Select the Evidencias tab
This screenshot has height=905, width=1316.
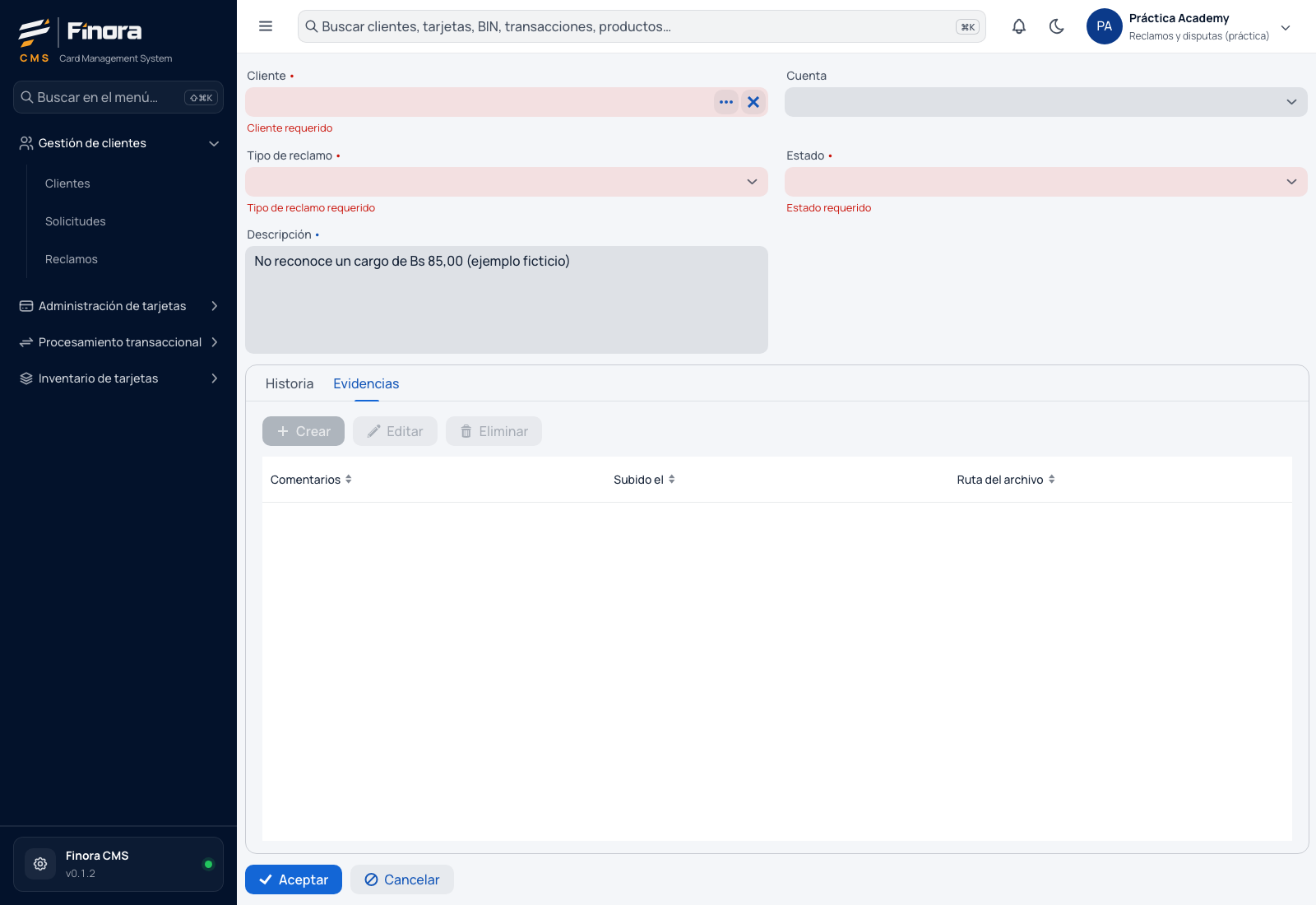click(366, 384)
